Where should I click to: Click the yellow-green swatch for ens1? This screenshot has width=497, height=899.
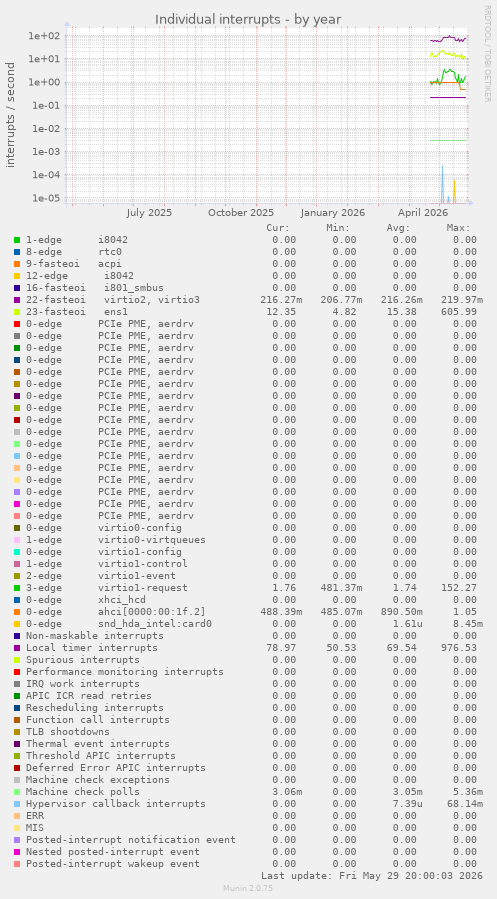pos(17,312)
